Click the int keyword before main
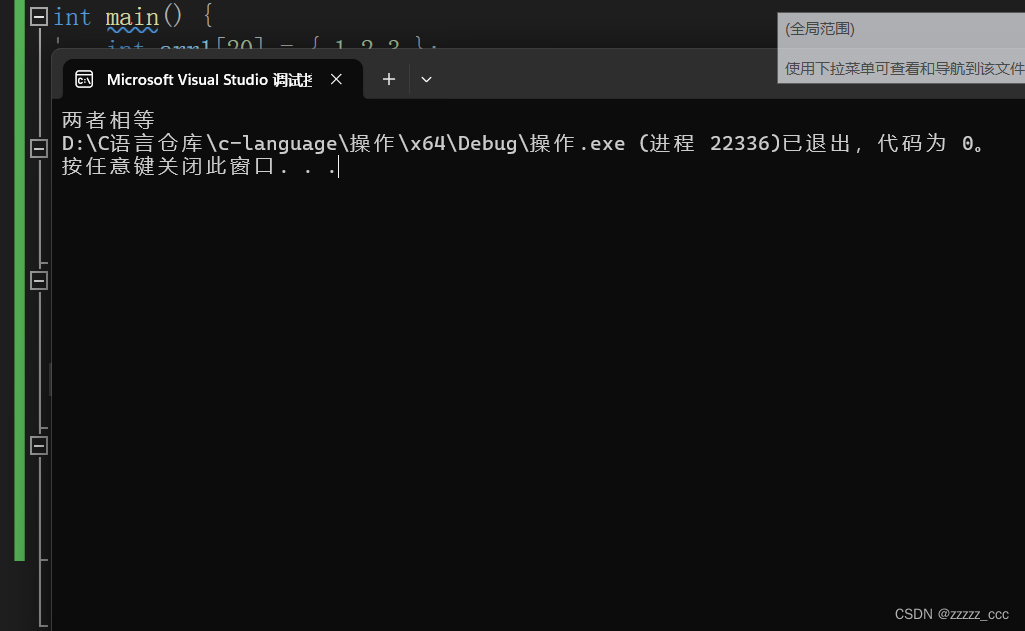1025x631 pixels. [x=72, y=17]
